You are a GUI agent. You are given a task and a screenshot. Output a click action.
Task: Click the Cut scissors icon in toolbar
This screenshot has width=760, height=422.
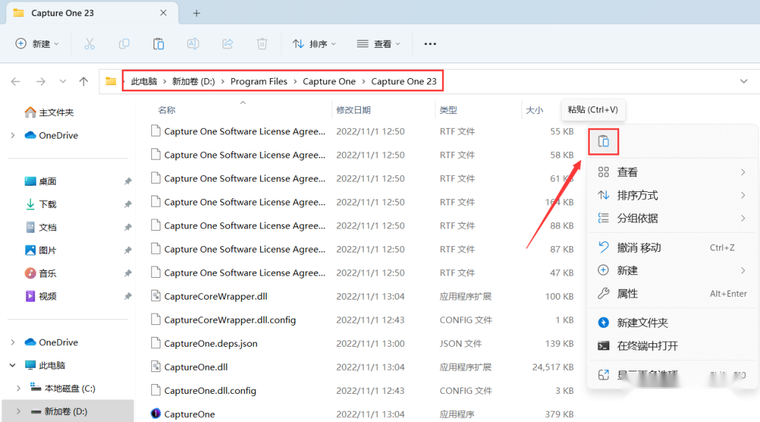[89, 44]
